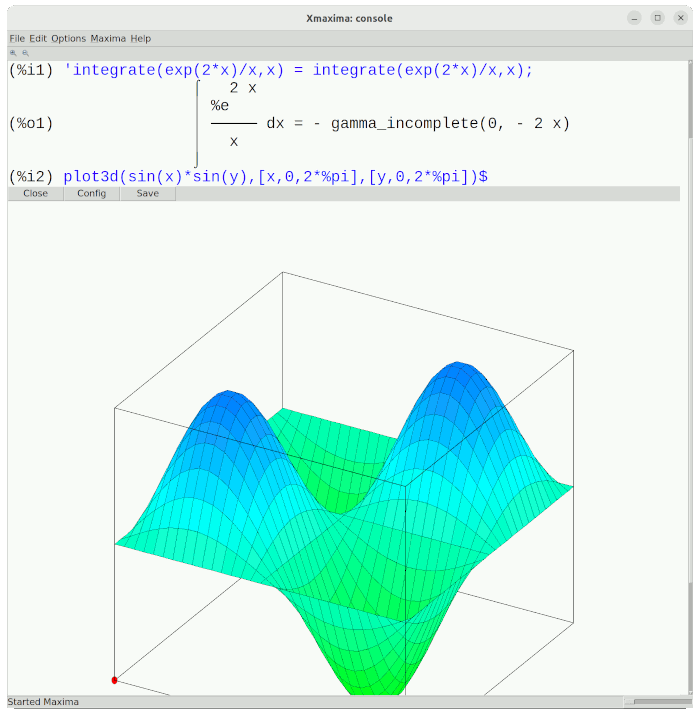Click the zoom out magnifier icon
The width and height of the screenshot is (700, 715).
click(24, 52)
